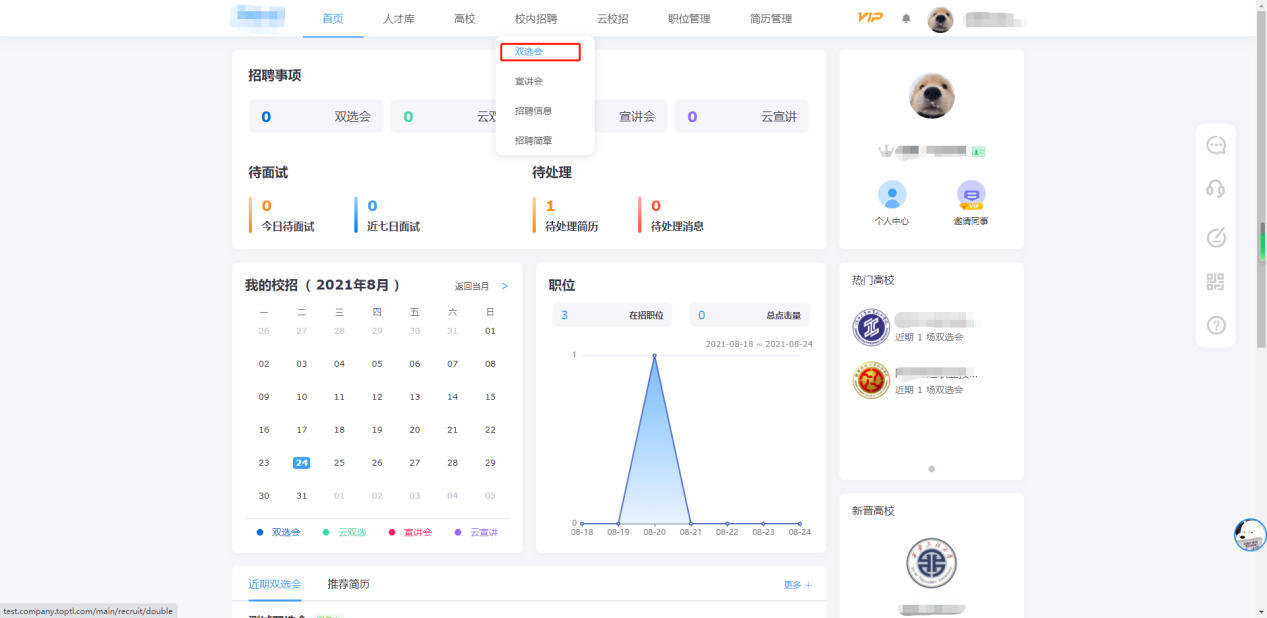Viewport: 1267px width, 618px height.
Task: Click the help question mark icon
Action: pyautogui.click(x=1215, y=325)
